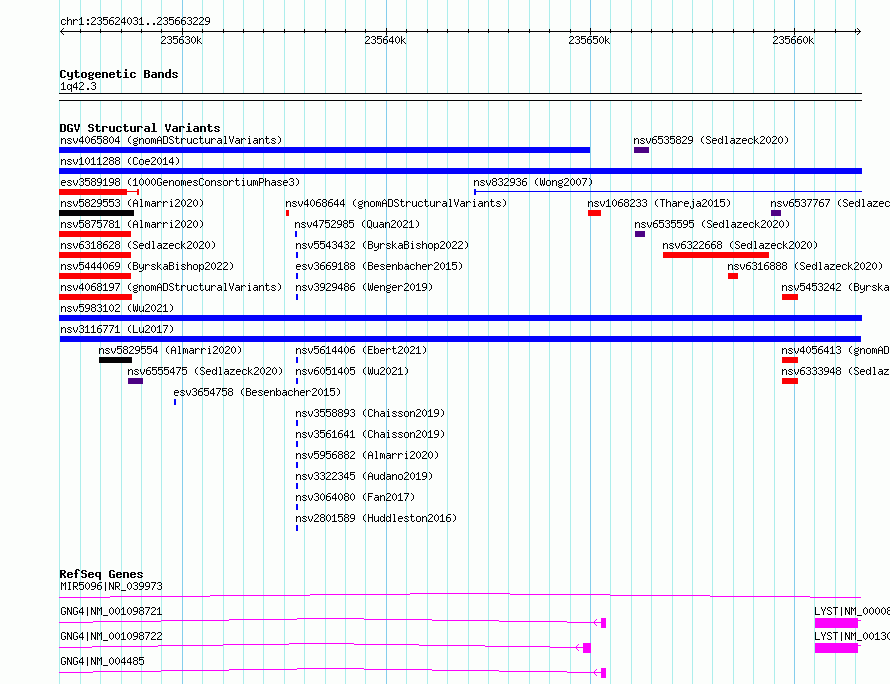The height and width of the screenshot is (684, 890).
Task: Click nsv5829554 Almarri2020 label
Action: coord(170,350)
